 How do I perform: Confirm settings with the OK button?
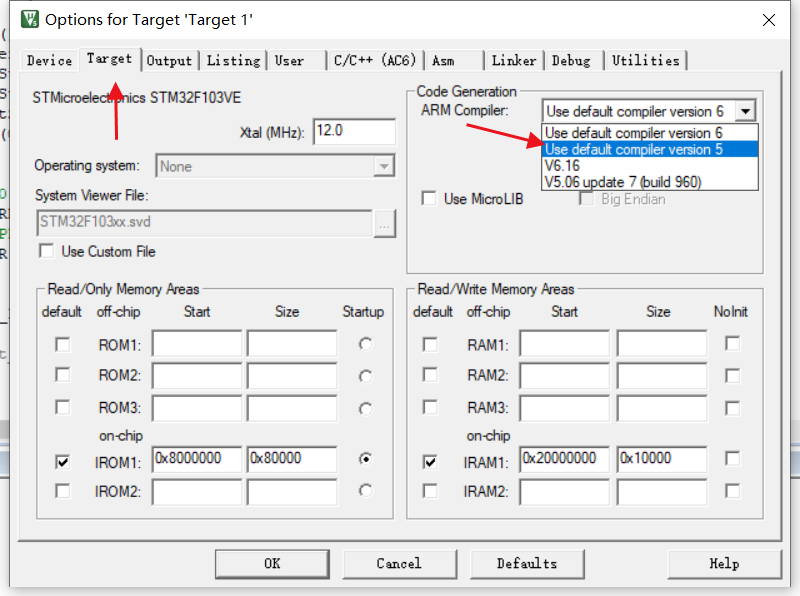tap(272, 564)
